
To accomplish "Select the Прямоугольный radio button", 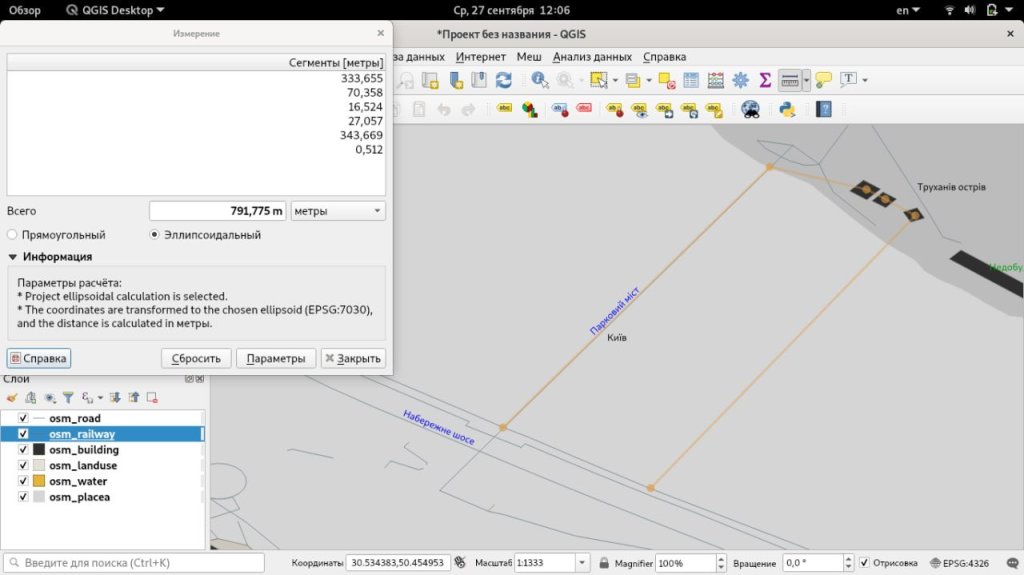I will (x=12, y=235).
